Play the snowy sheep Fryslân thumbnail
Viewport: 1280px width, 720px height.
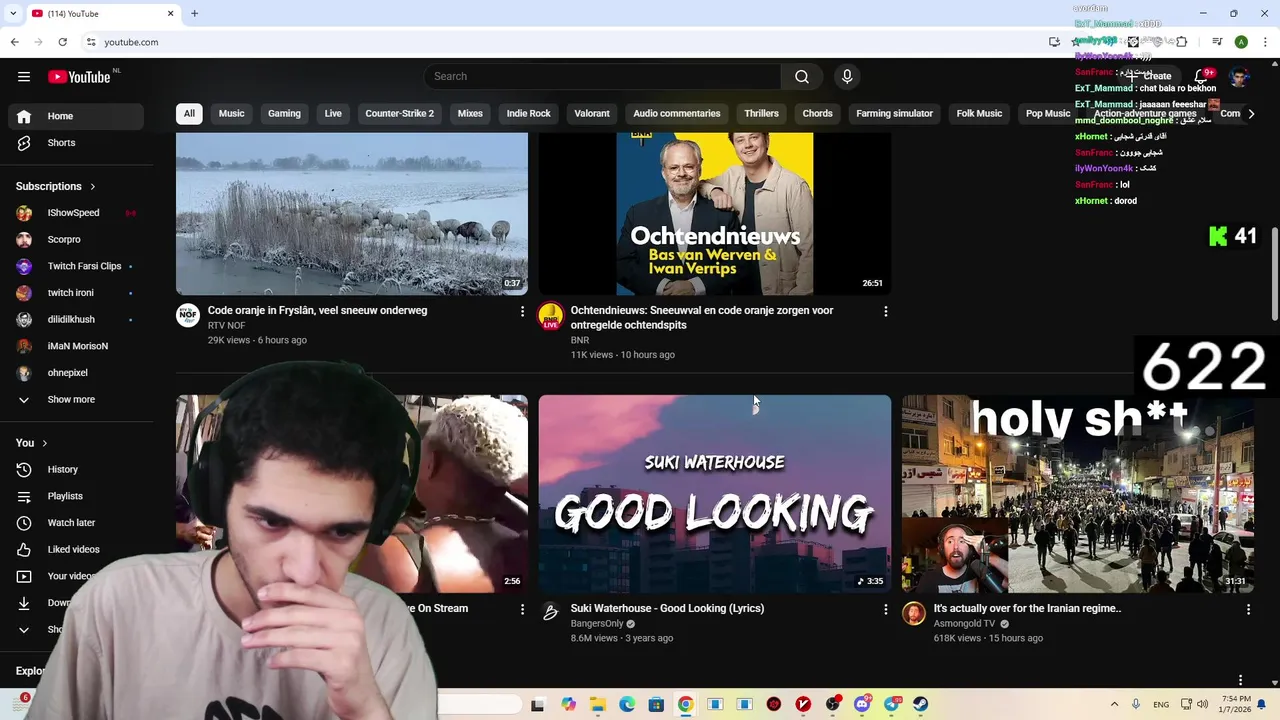tap(352, 213)
